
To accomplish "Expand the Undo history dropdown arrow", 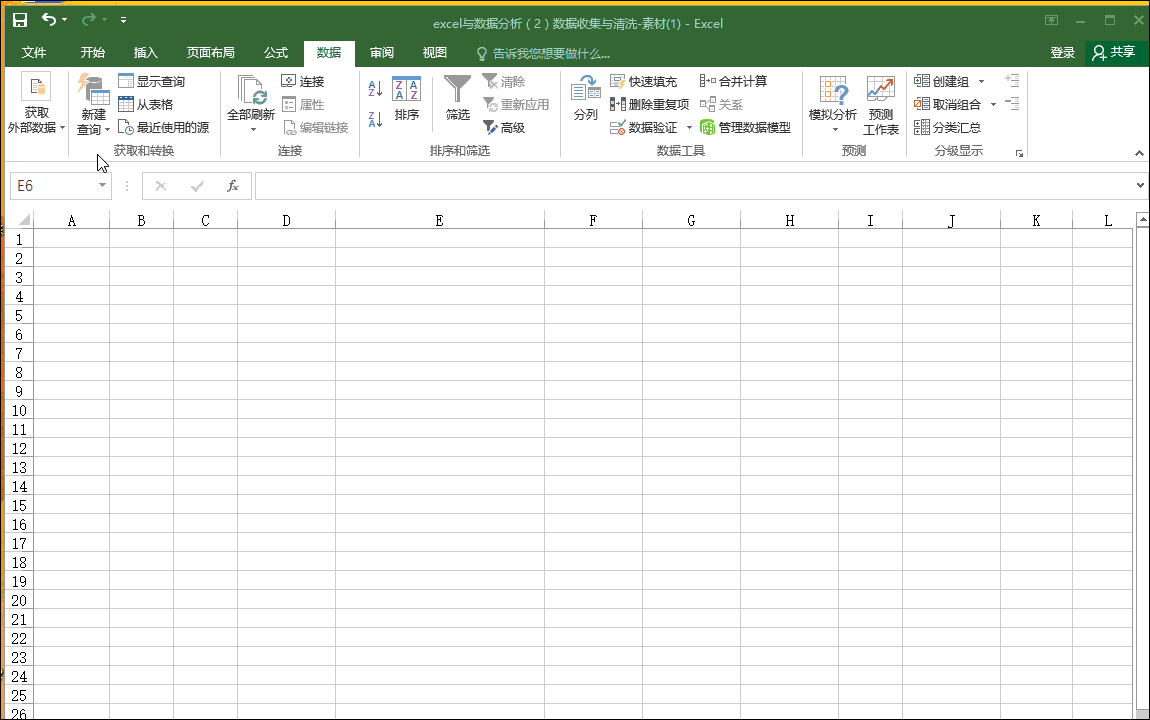I will (65, 20).
